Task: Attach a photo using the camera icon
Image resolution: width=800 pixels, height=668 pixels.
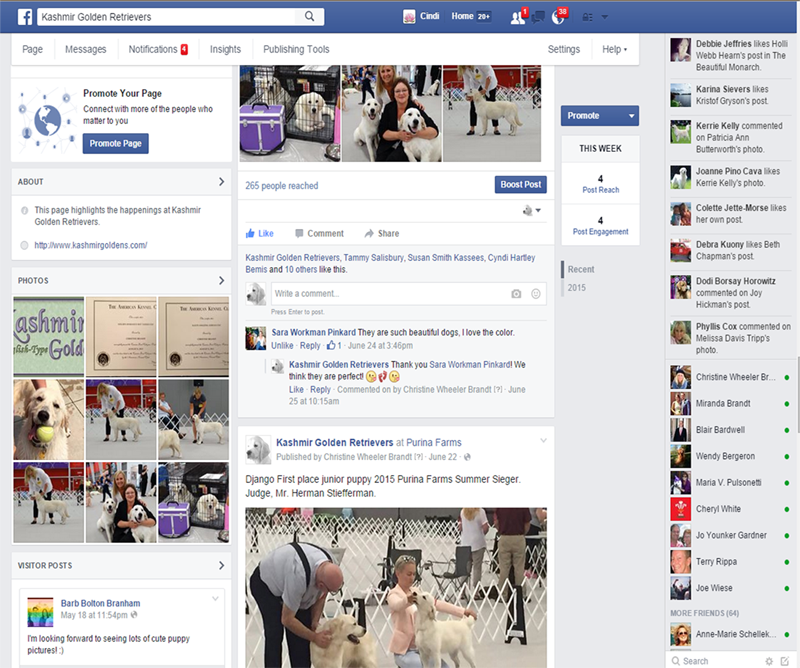Action: pos(516,294)
